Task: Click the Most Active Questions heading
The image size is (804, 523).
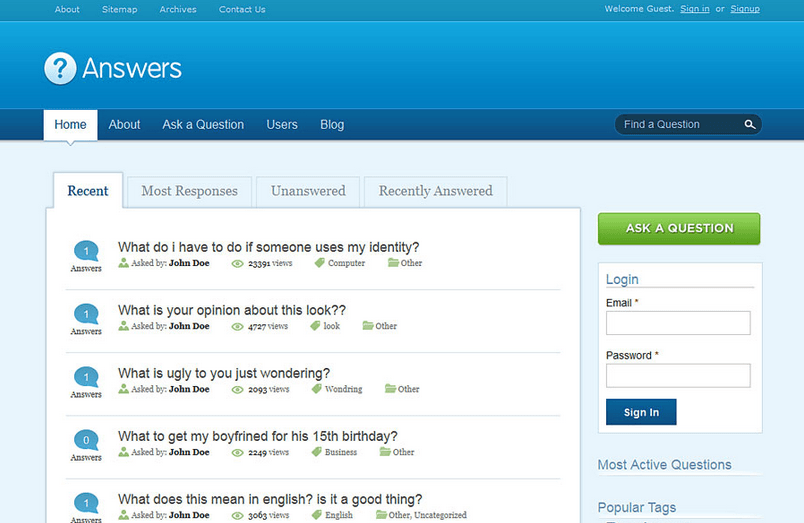Action: [x=665, y=465]
